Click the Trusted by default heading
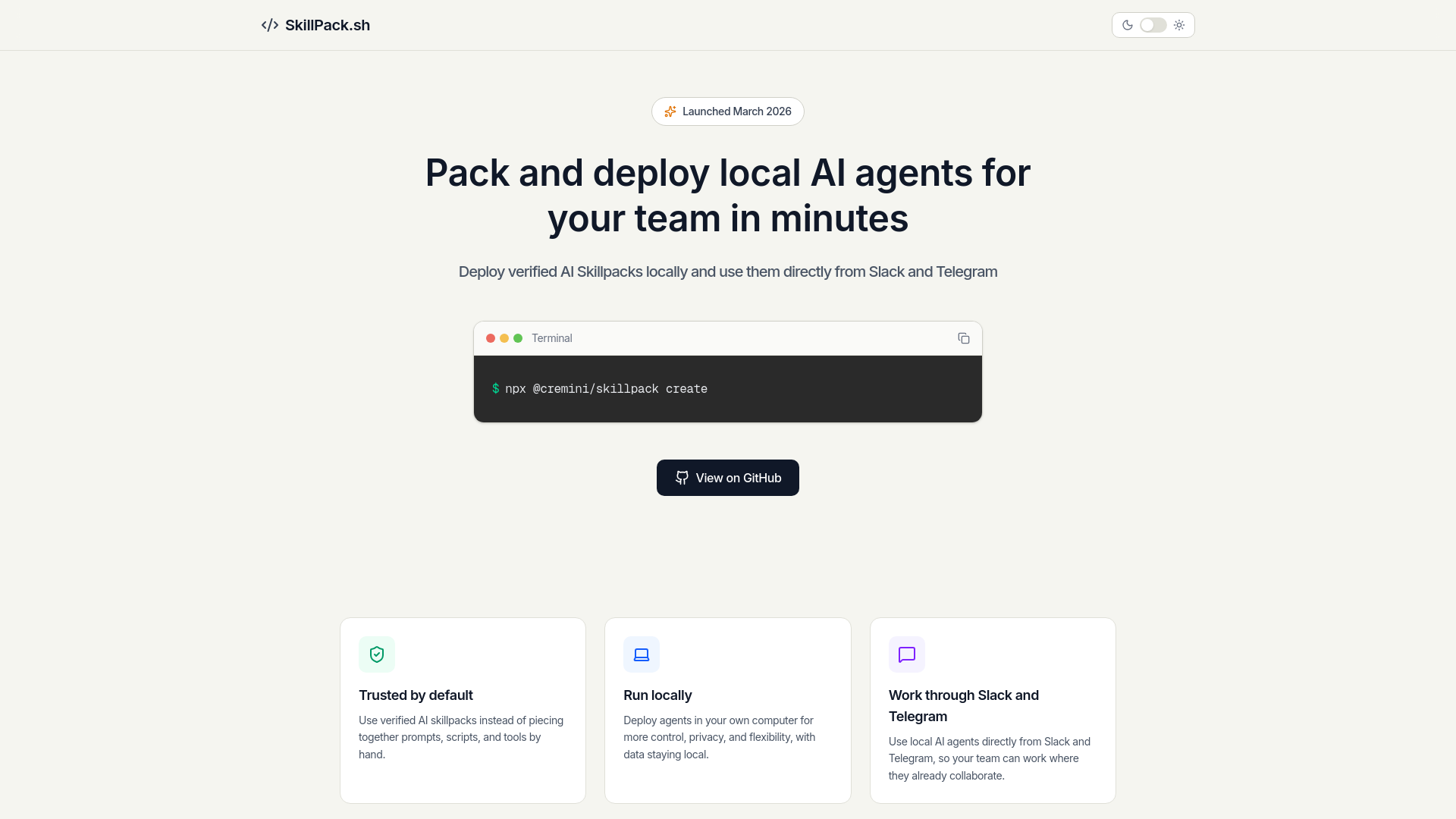Screen dimensions: 1456x819 pyautogui.click(x=416, y=695)
